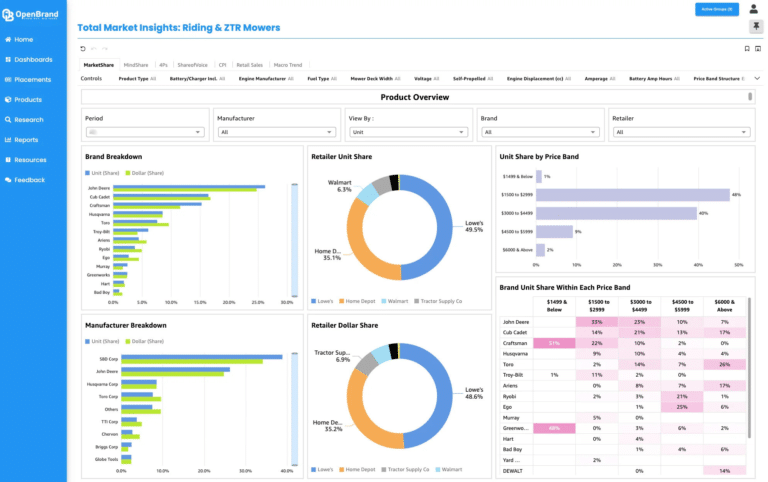This screenshot has width=768, height=482.
Task: Click the OpenBrand logo
Action: point(30,15)
